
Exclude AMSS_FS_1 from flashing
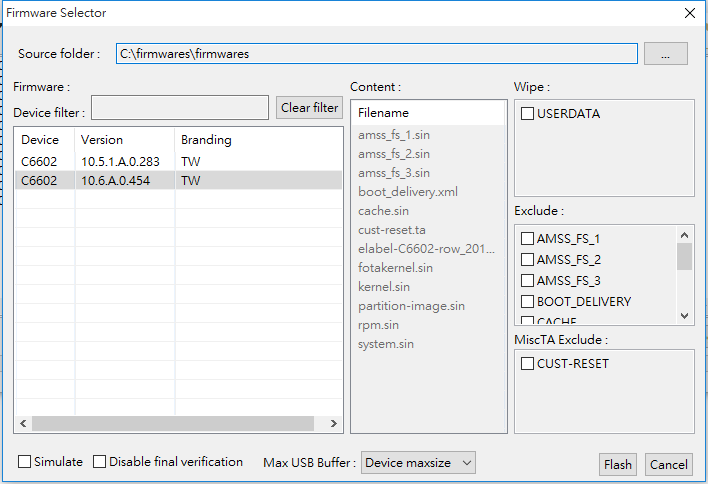(x=527, y=238)
